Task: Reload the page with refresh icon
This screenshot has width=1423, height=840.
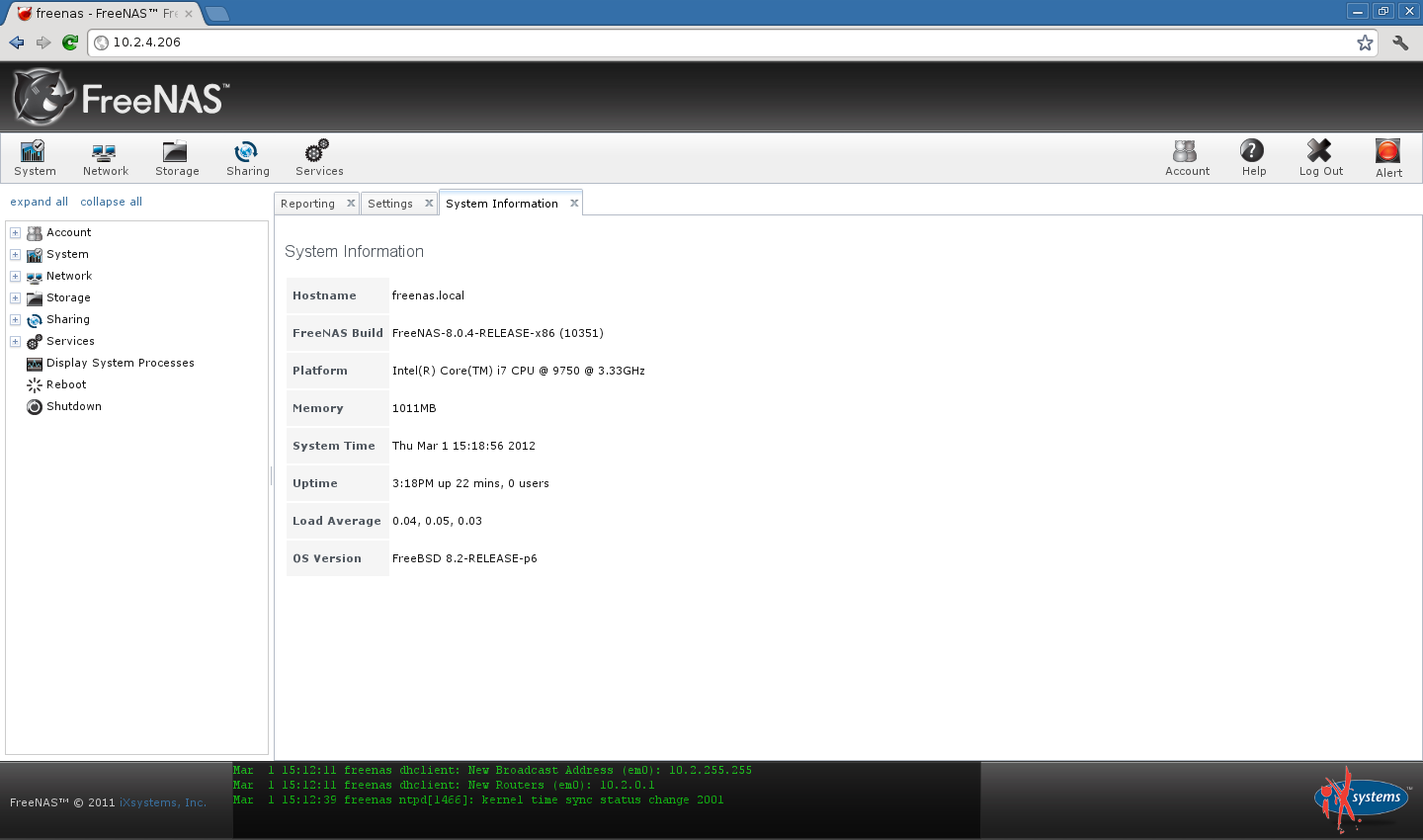Action: coord(70,42)
